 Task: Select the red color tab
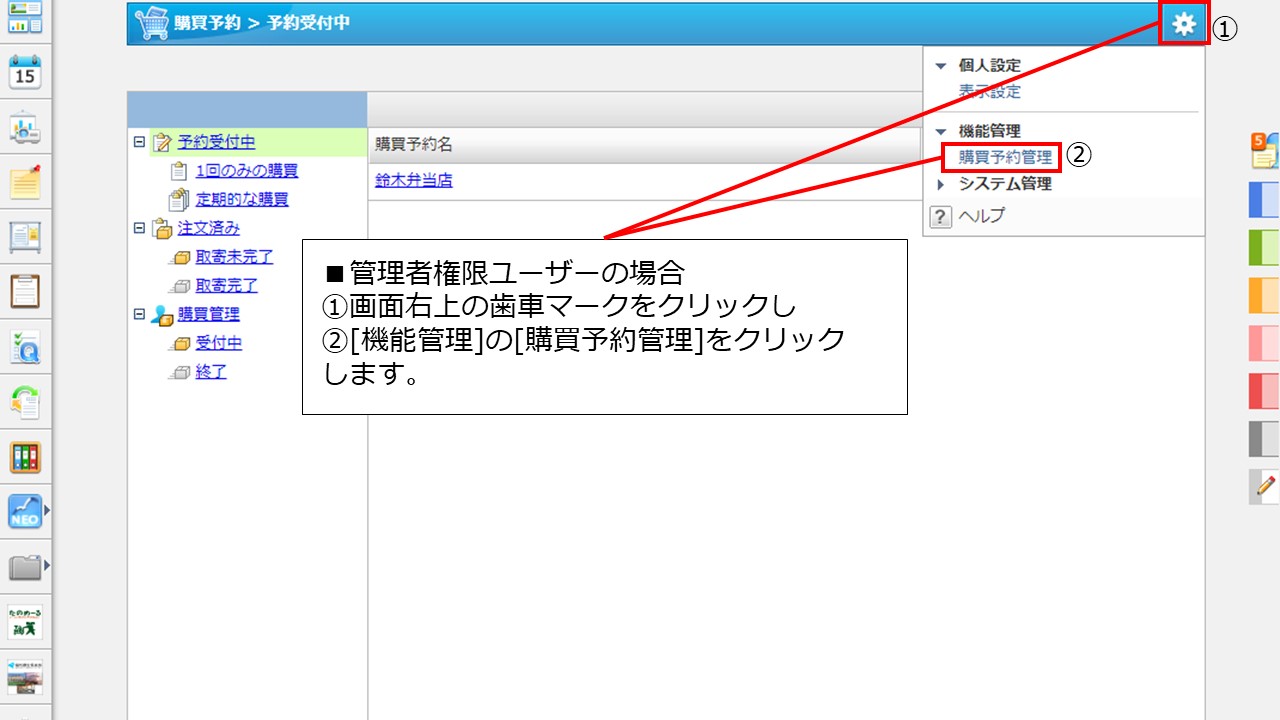coord(1265,391)
